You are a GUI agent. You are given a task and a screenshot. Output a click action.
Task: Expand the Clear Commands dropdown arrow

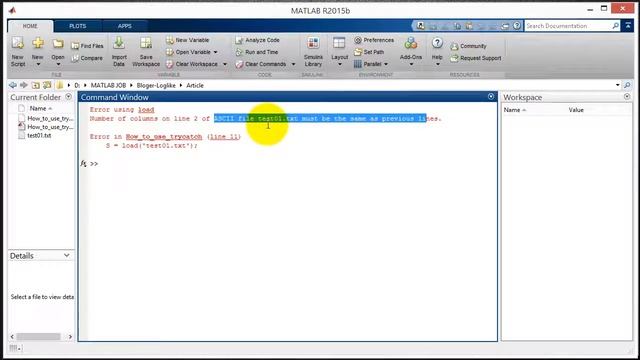click(293, 64)
